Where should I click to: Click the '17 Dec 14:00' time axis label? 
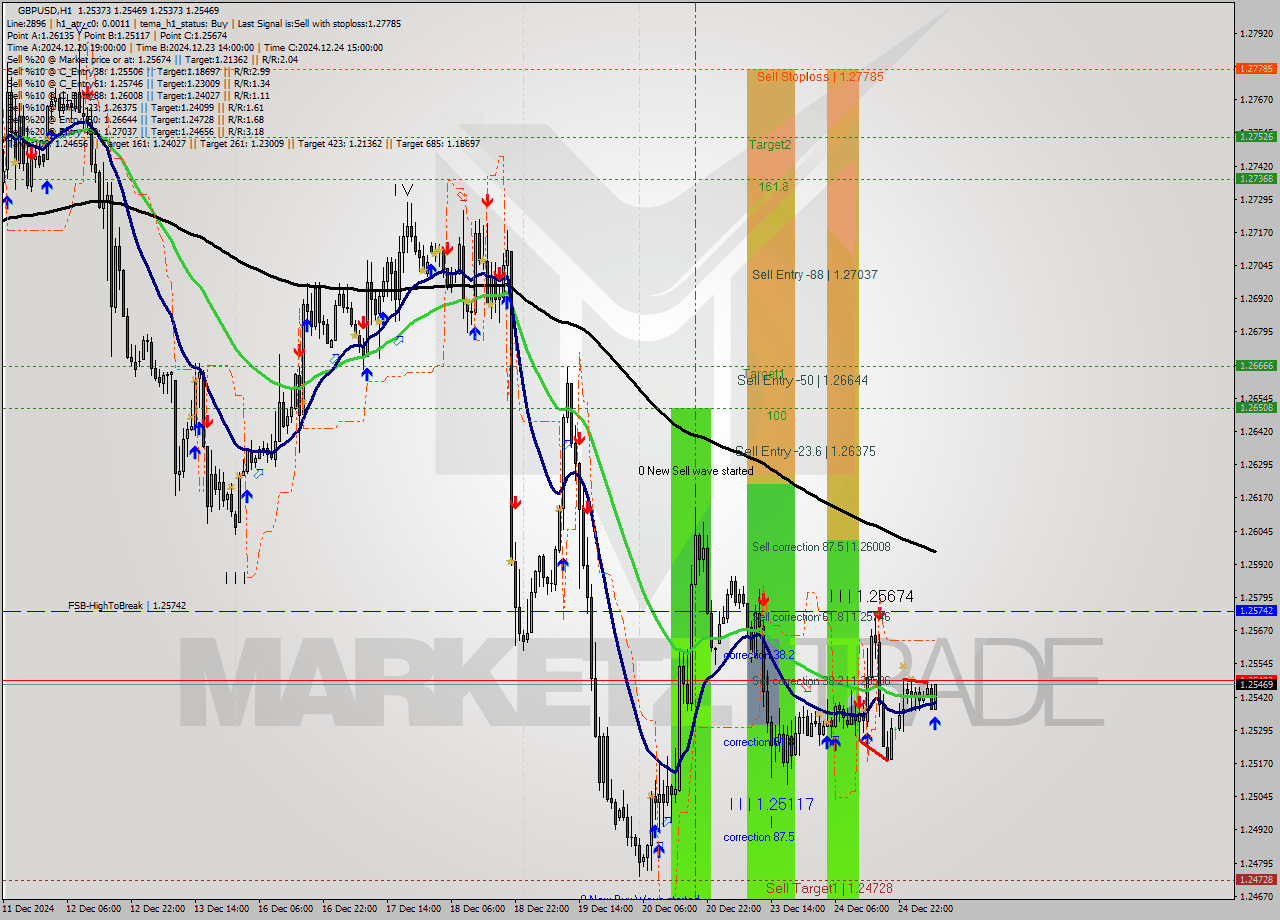(x=414, y=909)
